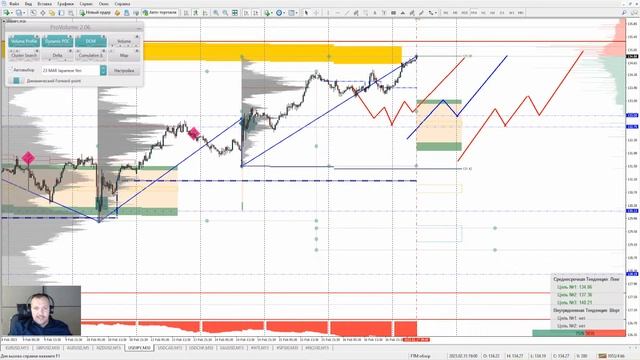The height and width of the screenshot is (360, 640).
Task: Toggle the Delta button in ProVolume
Action: click(57, 55)
